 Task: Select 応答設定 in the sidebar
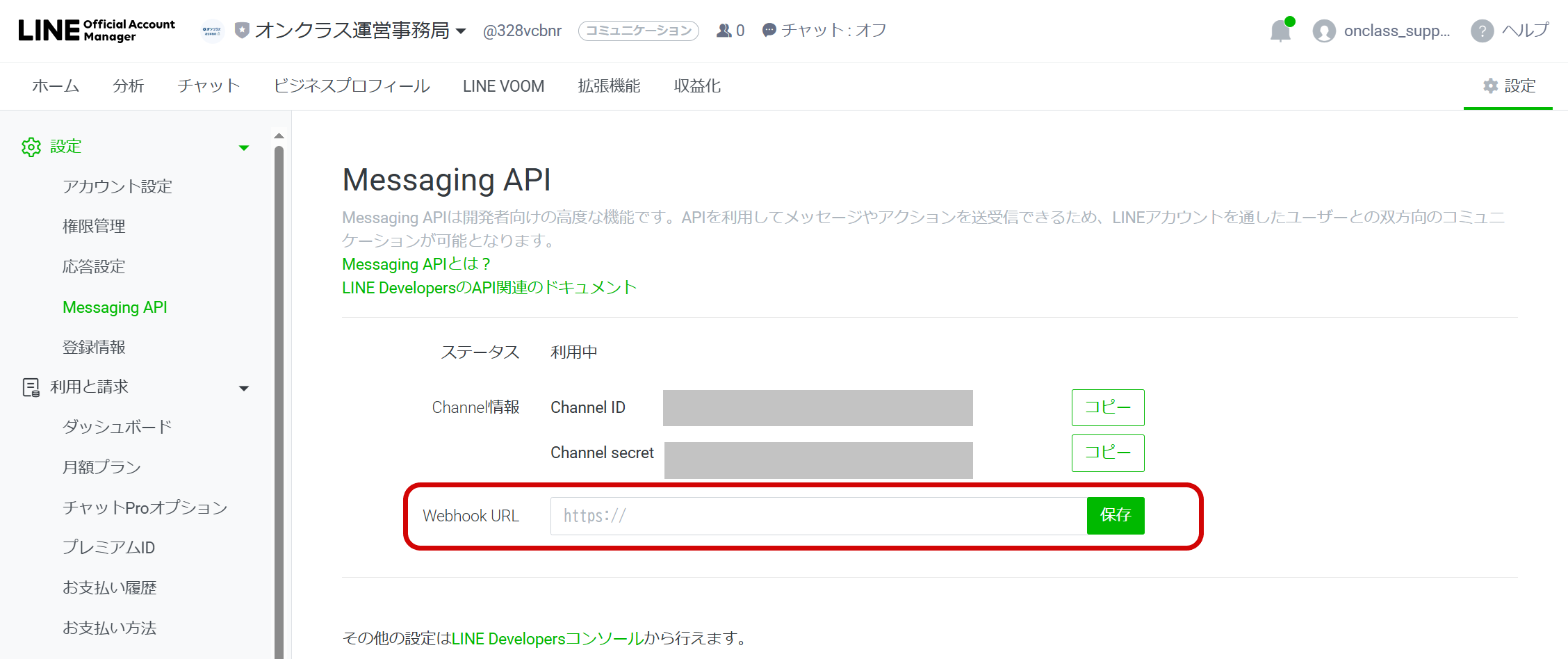[94, 267]
